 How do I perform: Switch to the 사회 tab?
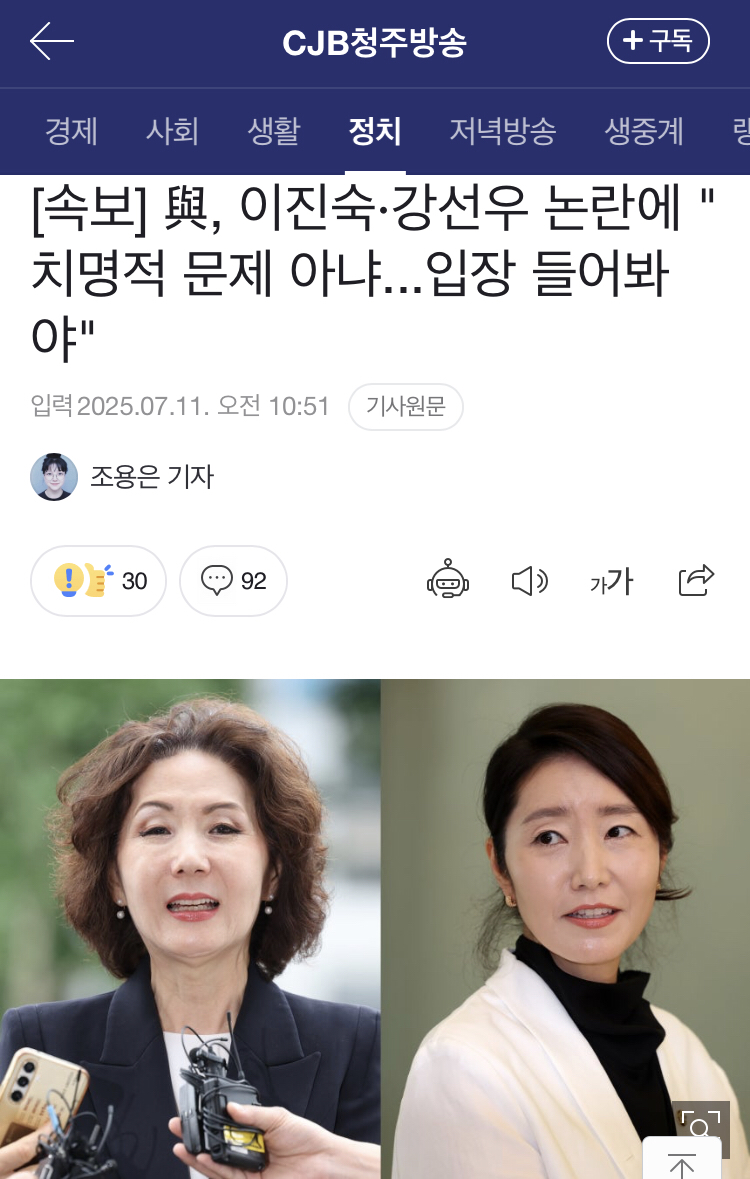[172, 131]
